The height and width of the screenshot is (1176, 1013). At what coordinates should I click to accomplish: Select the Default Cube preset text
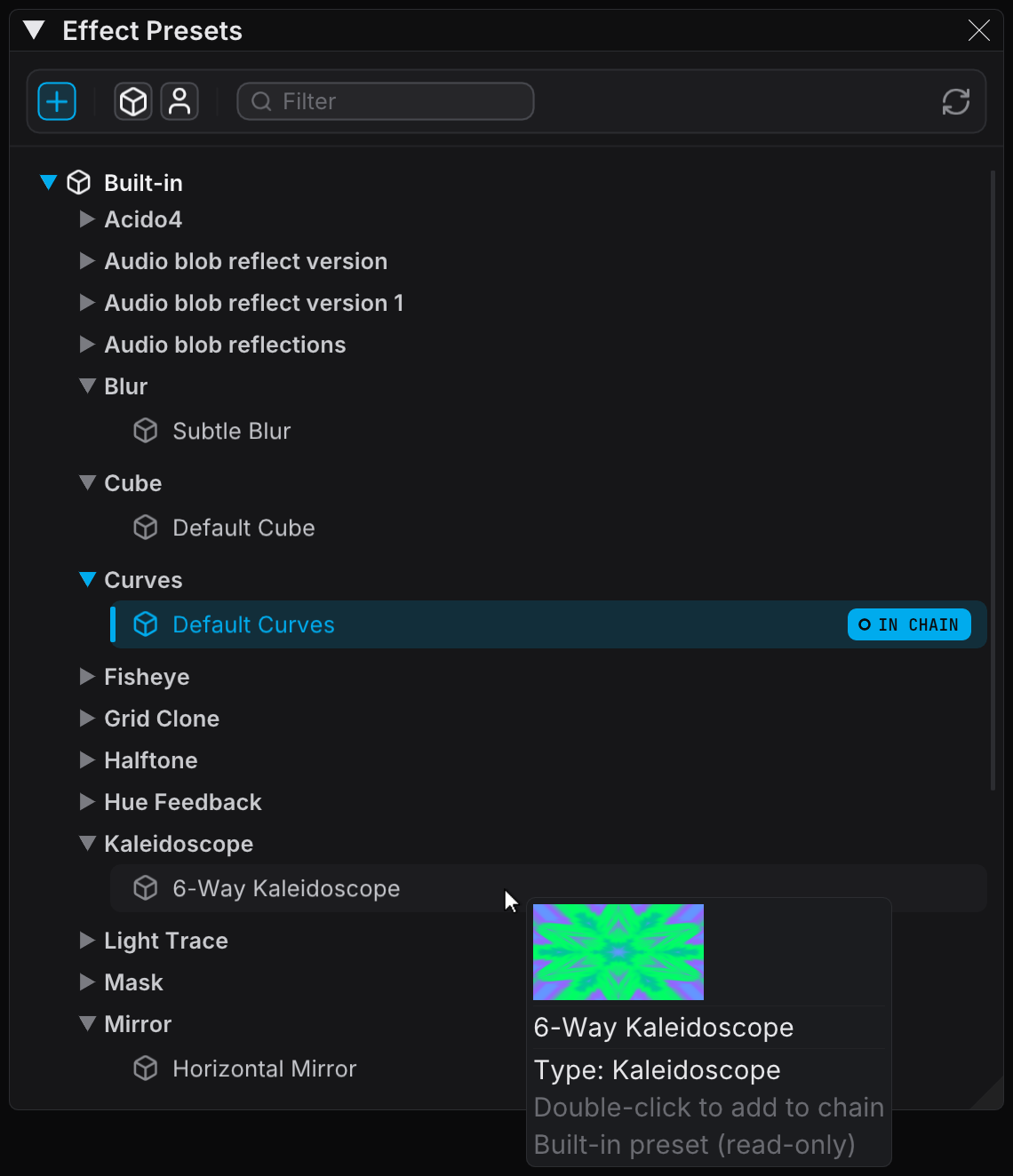[243, 528]
